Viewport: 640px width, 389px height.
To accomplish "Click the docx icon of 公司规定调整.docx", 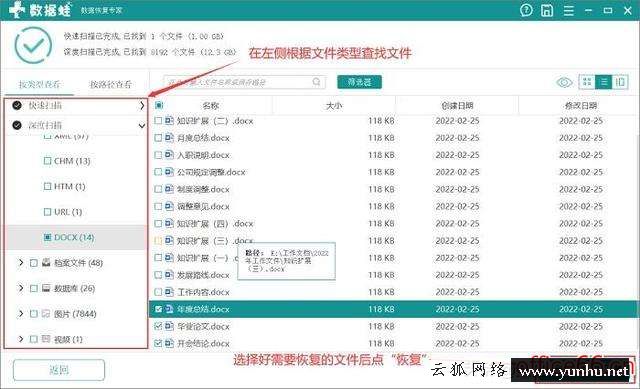I will [x=169, y=172].
